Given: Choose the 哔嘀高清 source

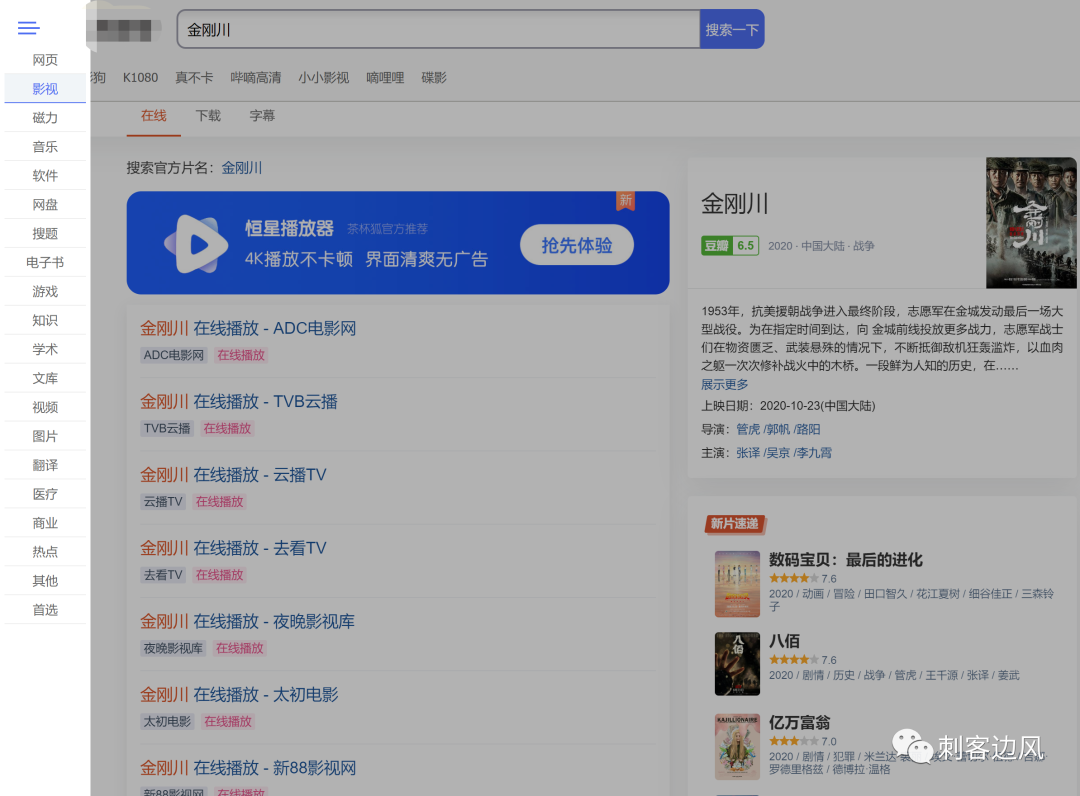Looking at the screenshot, I should click(256, 78).
